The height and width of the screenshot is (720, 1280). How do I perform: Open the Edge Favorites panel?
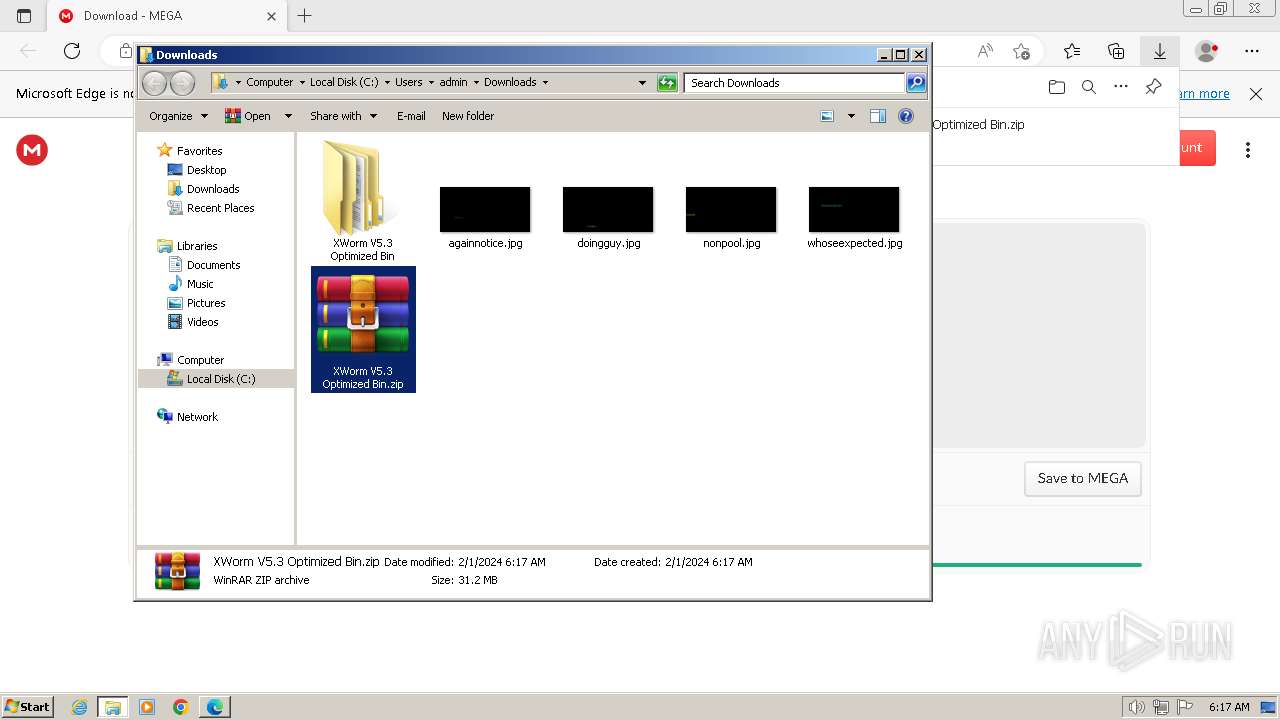(x=1072, y=51)
